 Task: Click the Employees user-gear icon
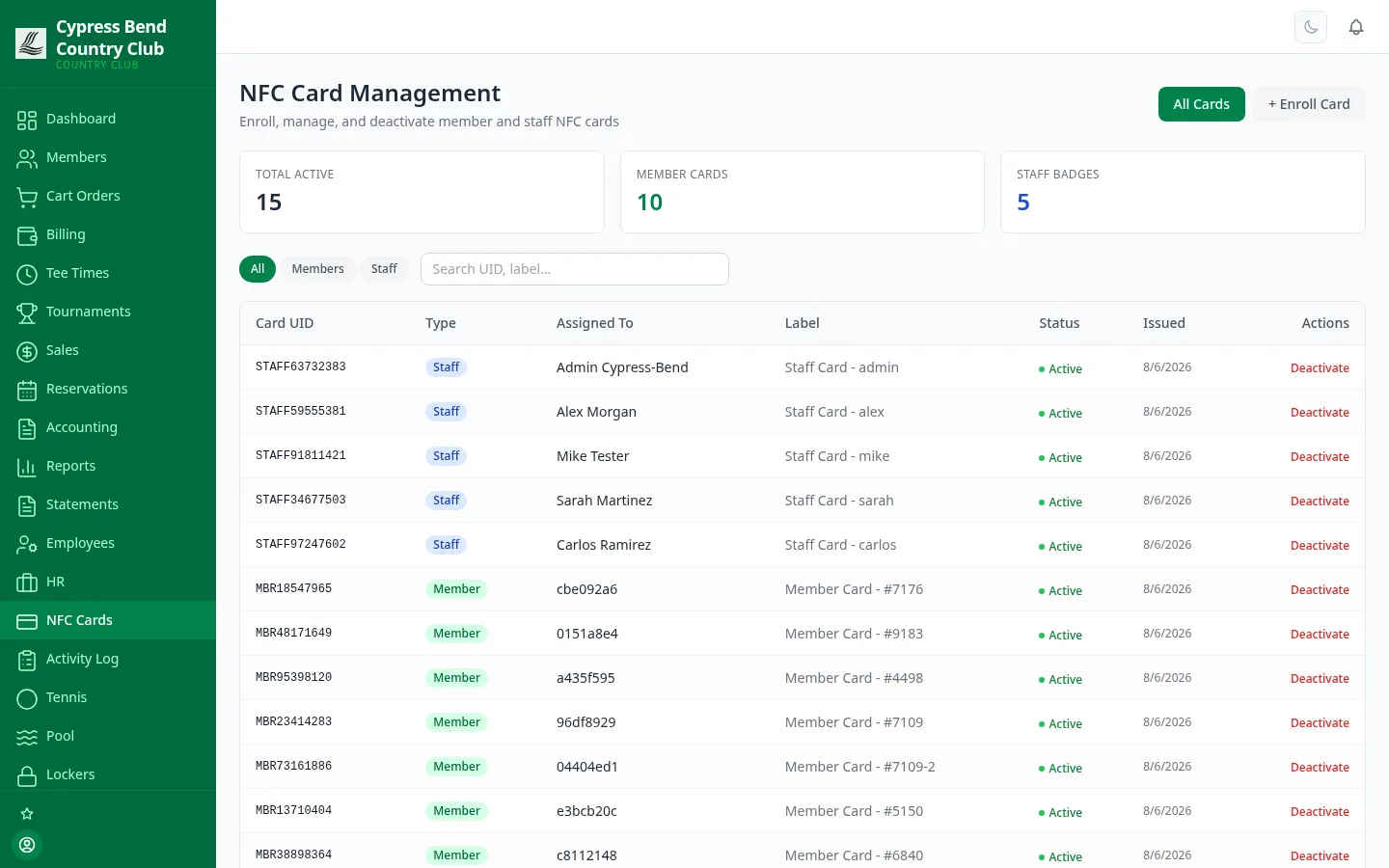coord(27,544)
